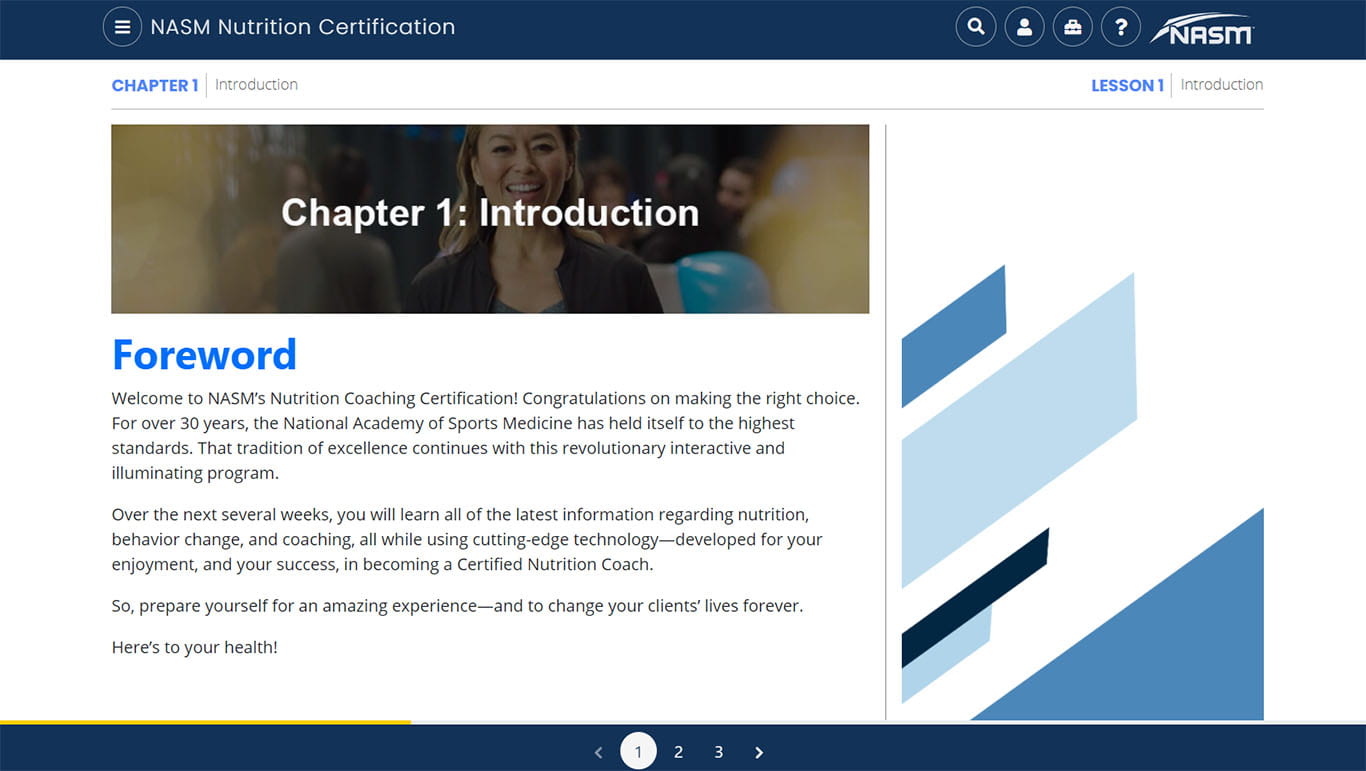Go to next page arrow
The width and height of the screenshot is (1366, 771).
759,752
